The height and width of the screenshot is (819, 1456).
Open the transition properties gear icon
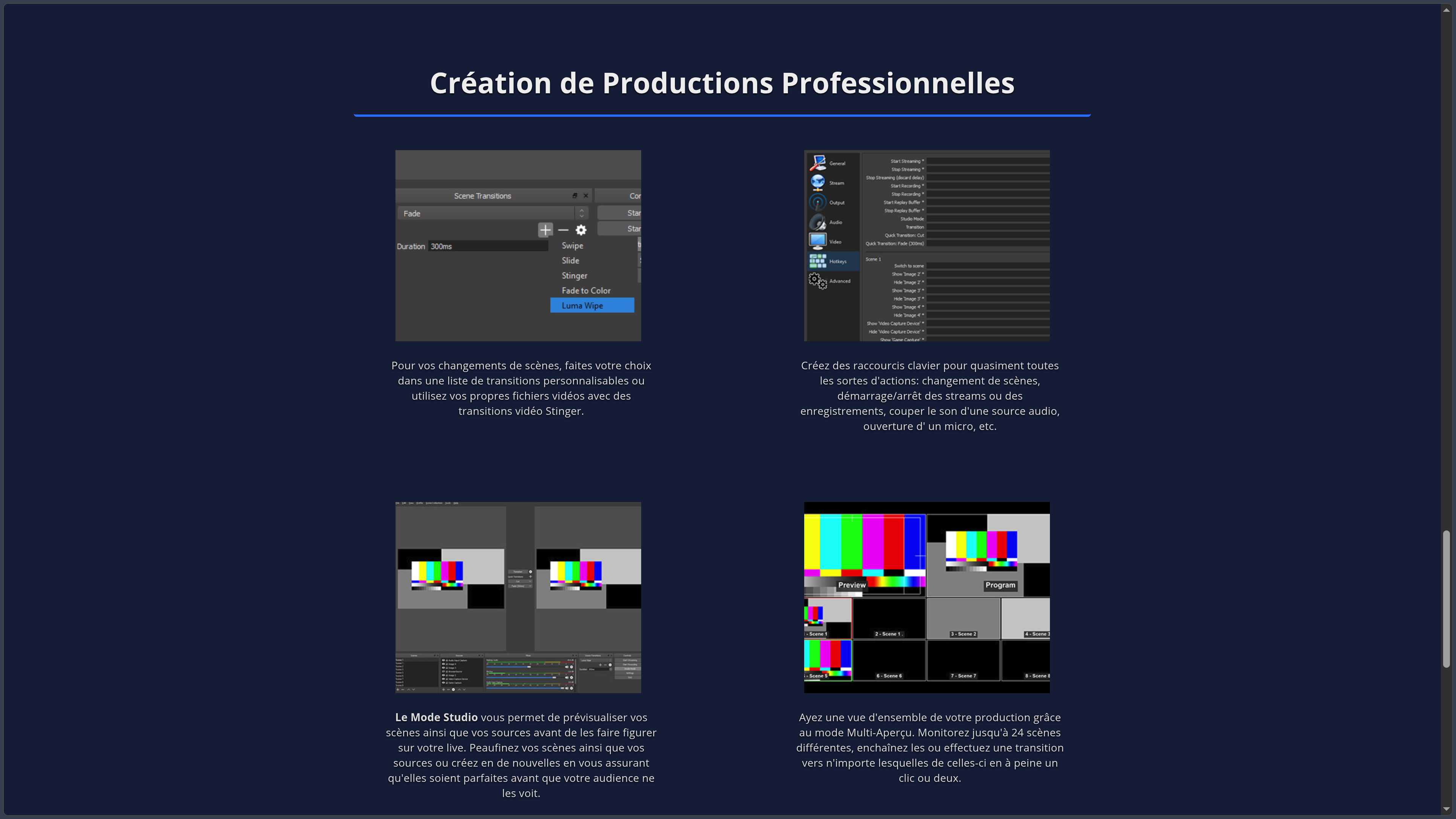click(581, 230)
